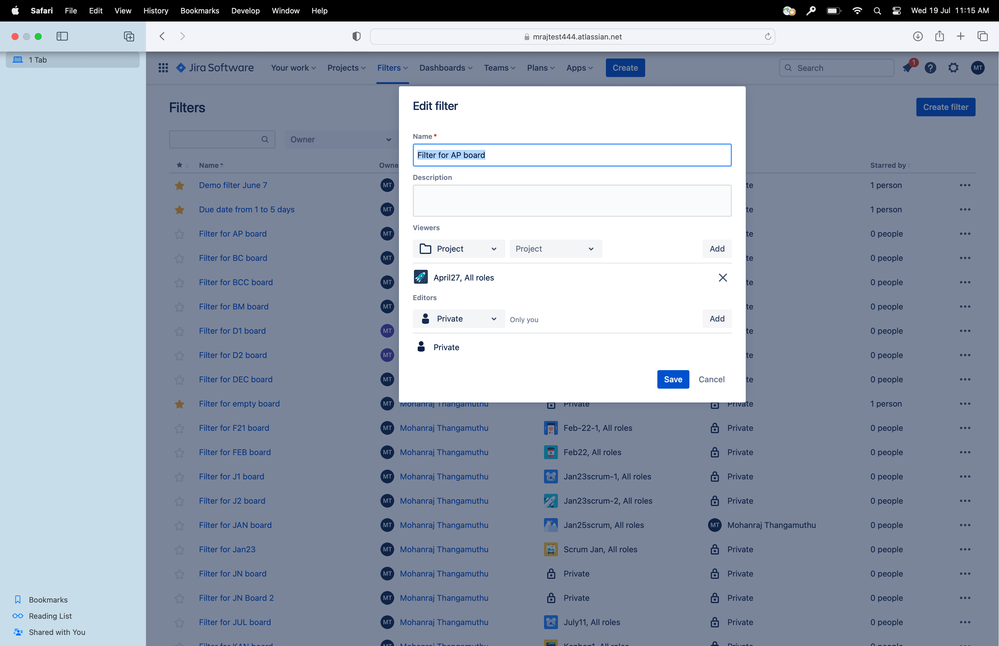Save the edited filter
The width and height of the screenshot is (999, 646).
point(672,379)
